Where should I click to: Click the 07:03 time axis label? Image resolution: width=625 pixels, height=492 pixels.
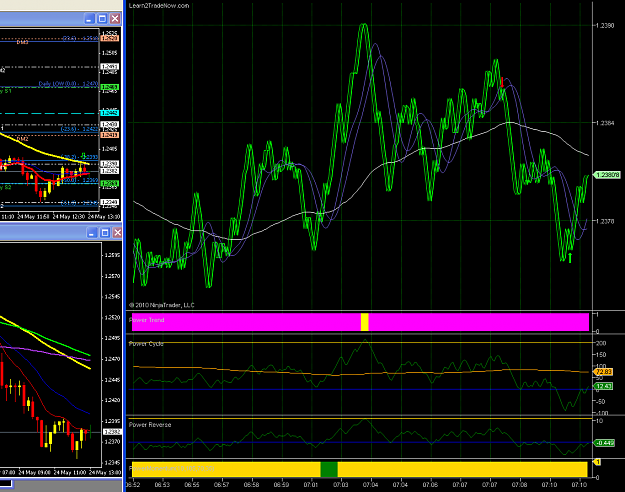(340, 485)
